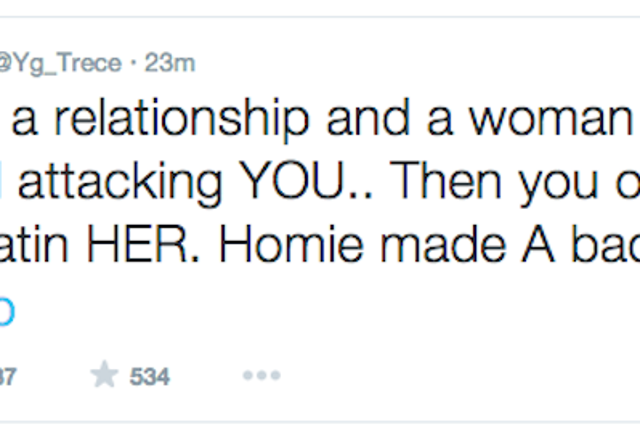640x427 pixels.
Task: Open the three-dot more options menu
Action: (262, 375)
